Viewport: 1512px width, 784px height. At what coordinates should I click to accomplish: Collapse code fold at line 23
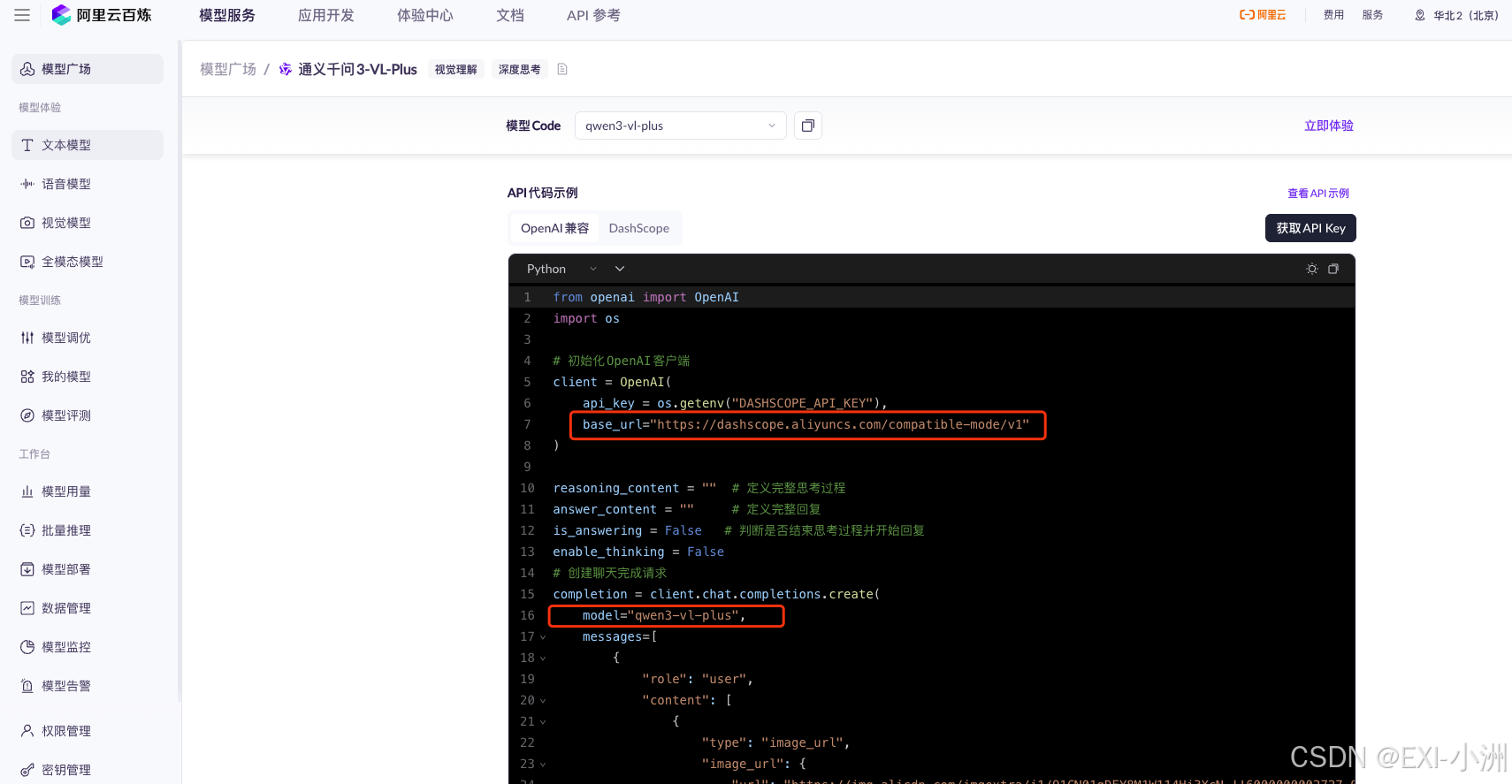tap(543, 765)
